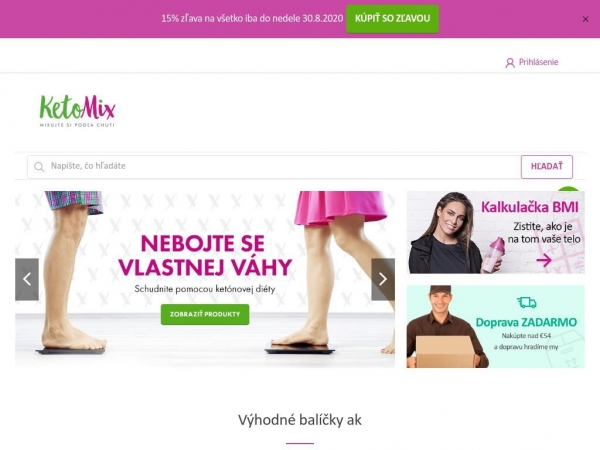Open the Prihlásenie login link
The image size is (600, 450).
538,62
